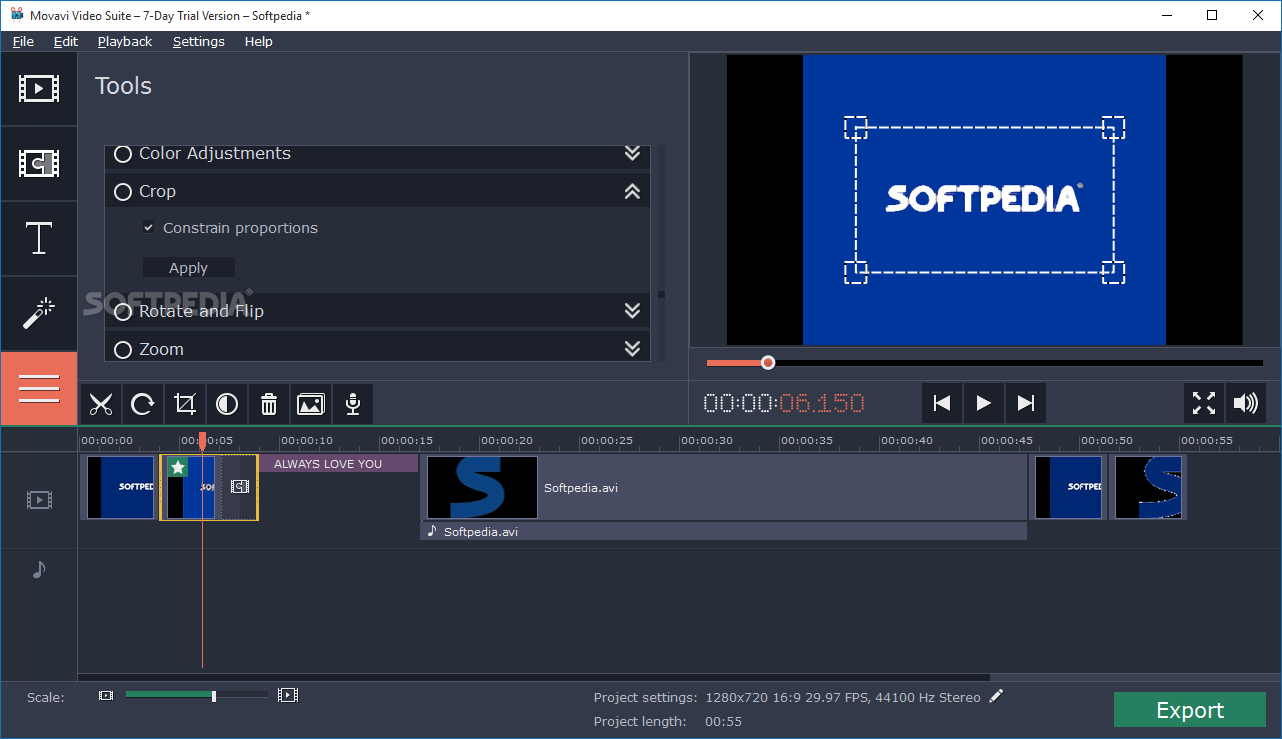Select the More tools hamburger tab
The height and width of the screenshot is (739, 1282).
click(x=39, y=389)
